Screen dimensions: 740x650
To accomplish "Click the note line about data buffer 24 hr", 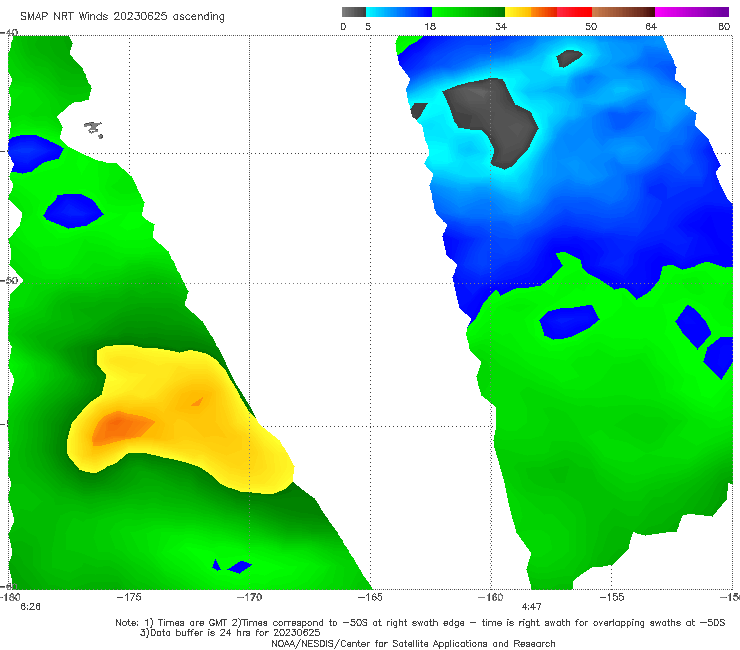I will [x=230, y=633].
